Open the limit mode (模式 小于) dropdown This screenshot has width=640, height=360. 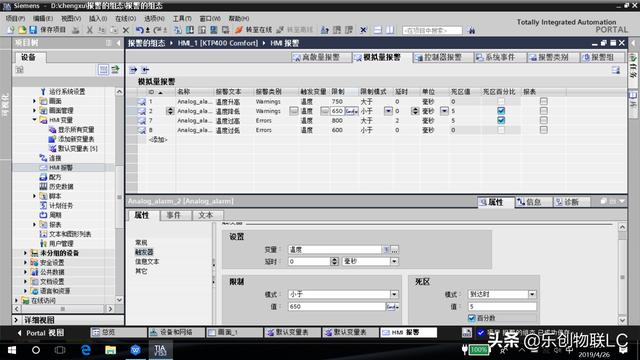coord(394,294)
